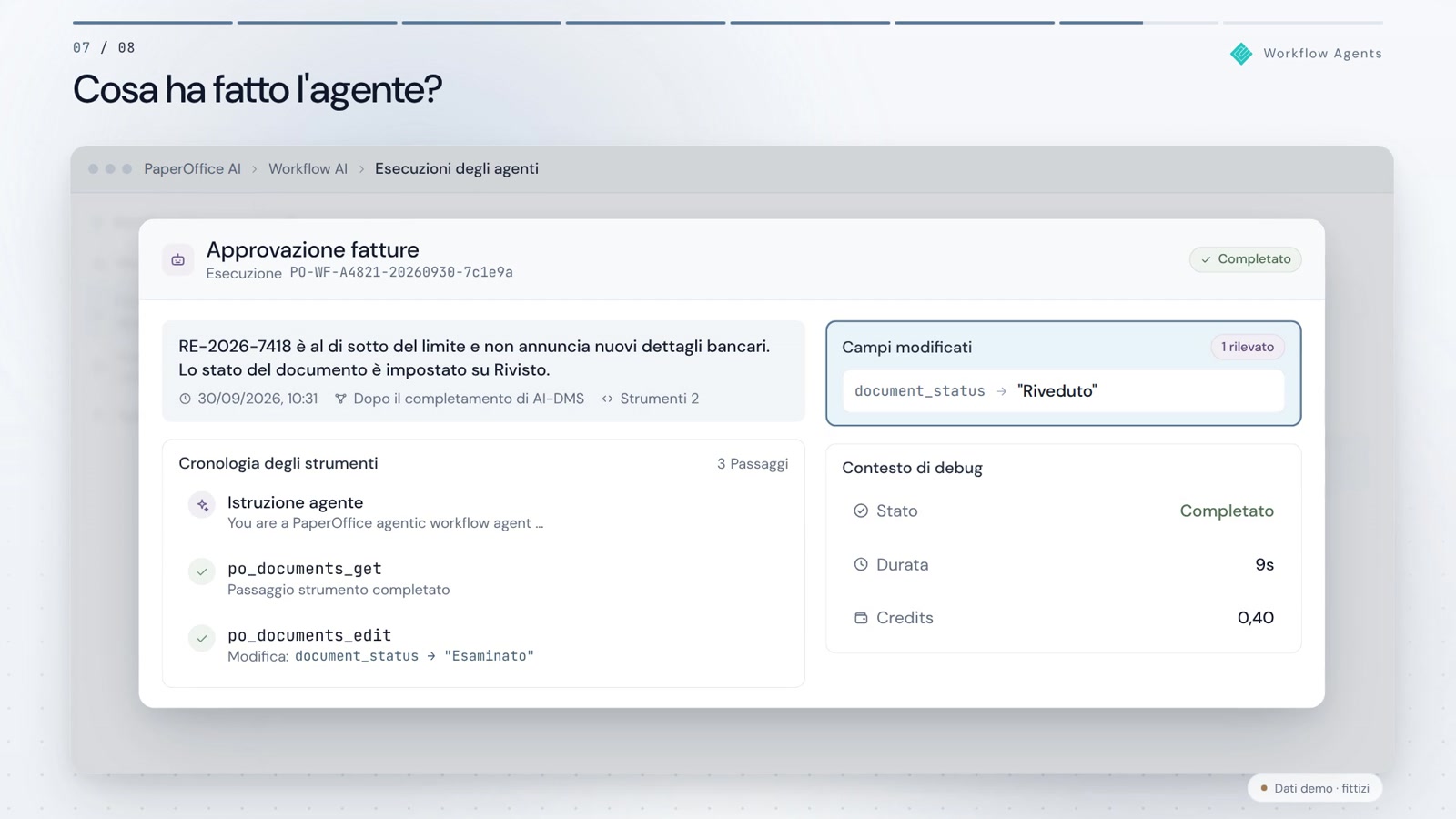1456x819 pixels.
Task: Go to the Workflow AI breadcrumb
Action: 308,168
